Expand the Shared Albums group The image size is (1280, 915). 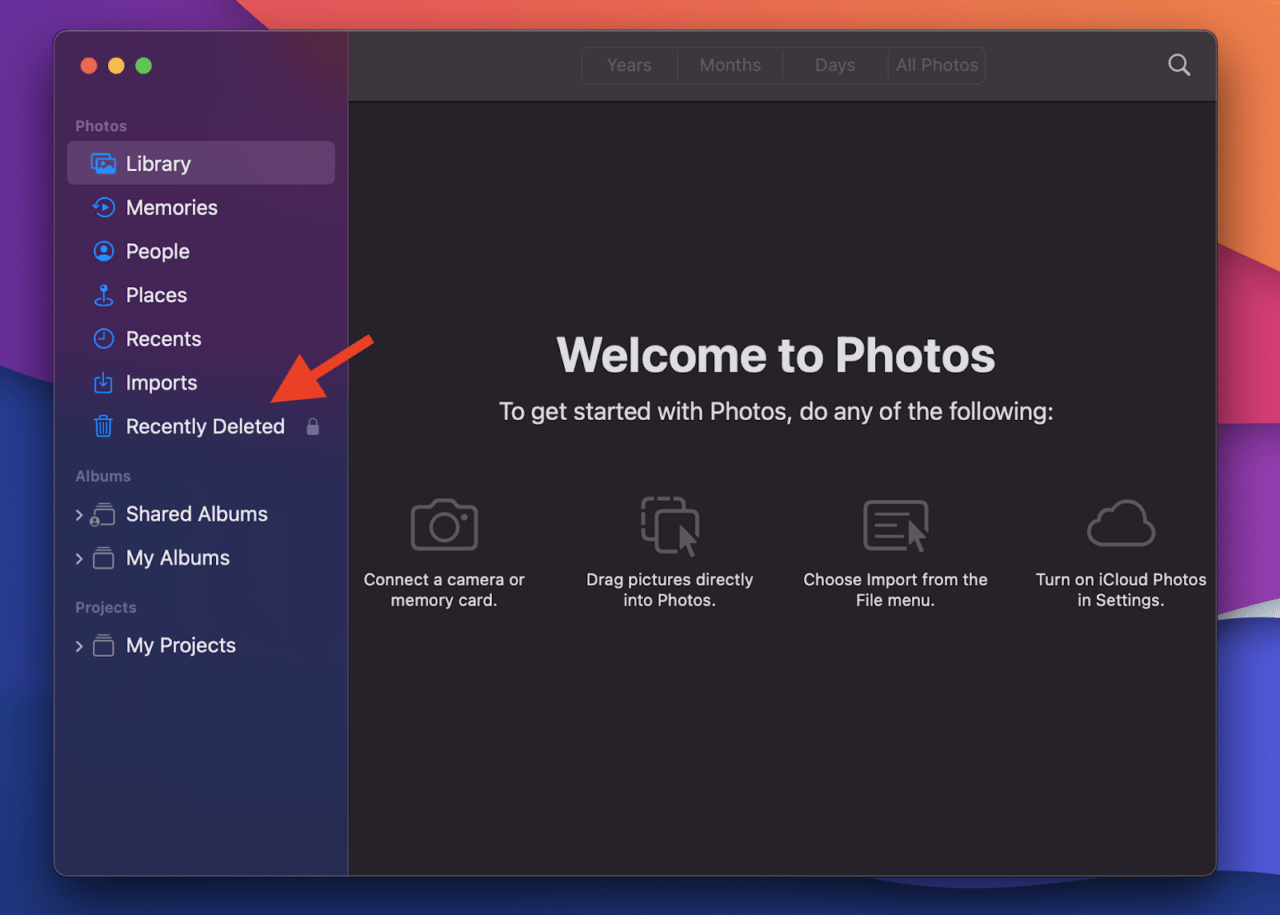(79, 515)
